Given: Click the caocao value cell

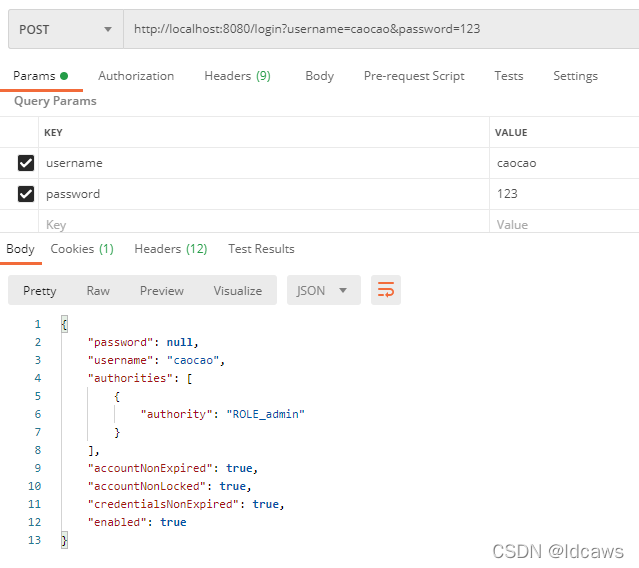Looking at the screenshot, I should 564,163.
